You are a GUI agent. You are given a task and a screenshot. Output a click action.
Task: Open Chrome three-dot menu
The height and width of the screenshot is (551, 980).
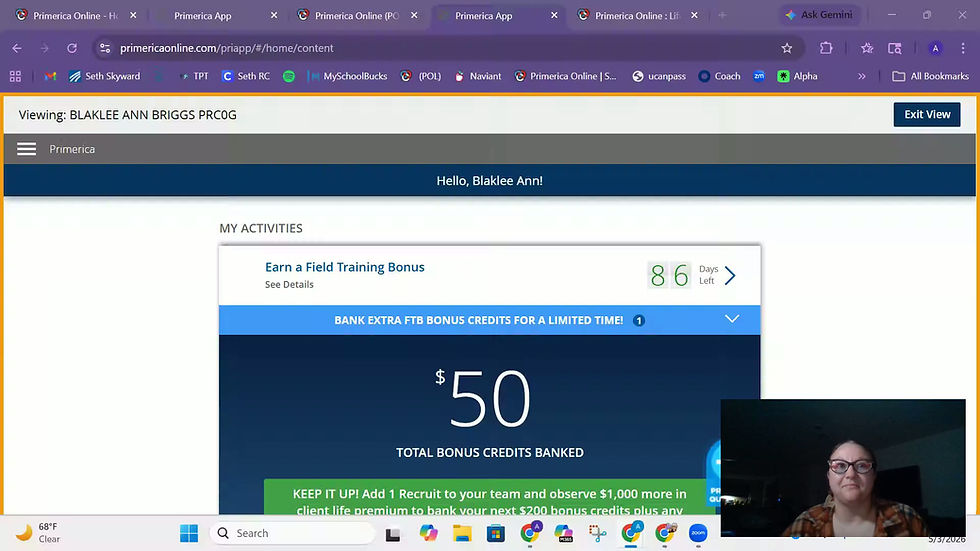tap(963, 48)
